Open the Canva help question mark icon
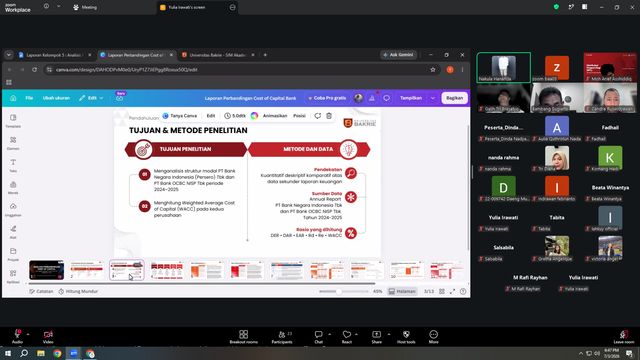640x360 pixels. tap(463, 291)
